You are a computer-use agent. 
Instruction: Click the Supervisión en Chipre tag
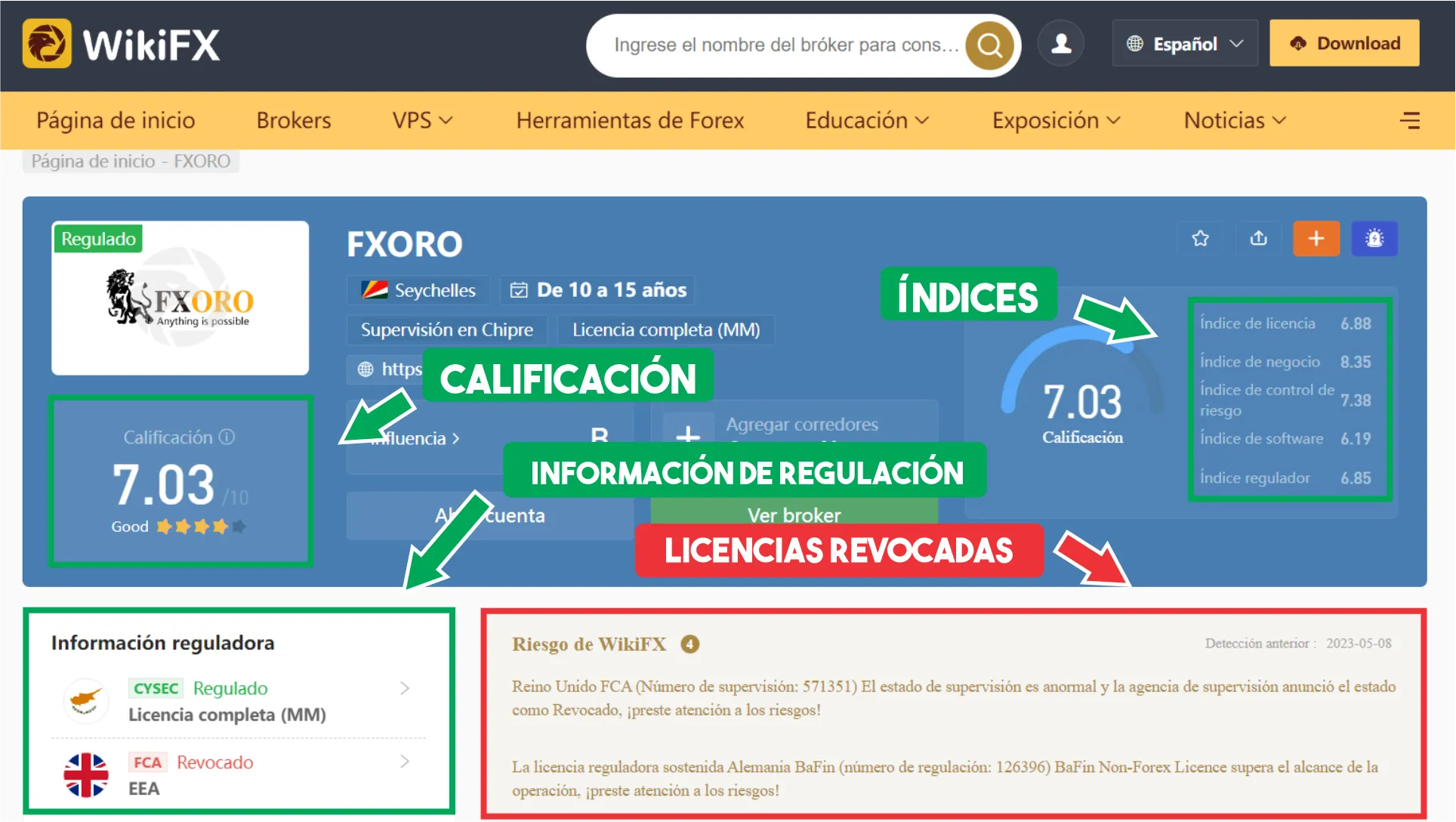click(x=446, y=329)
